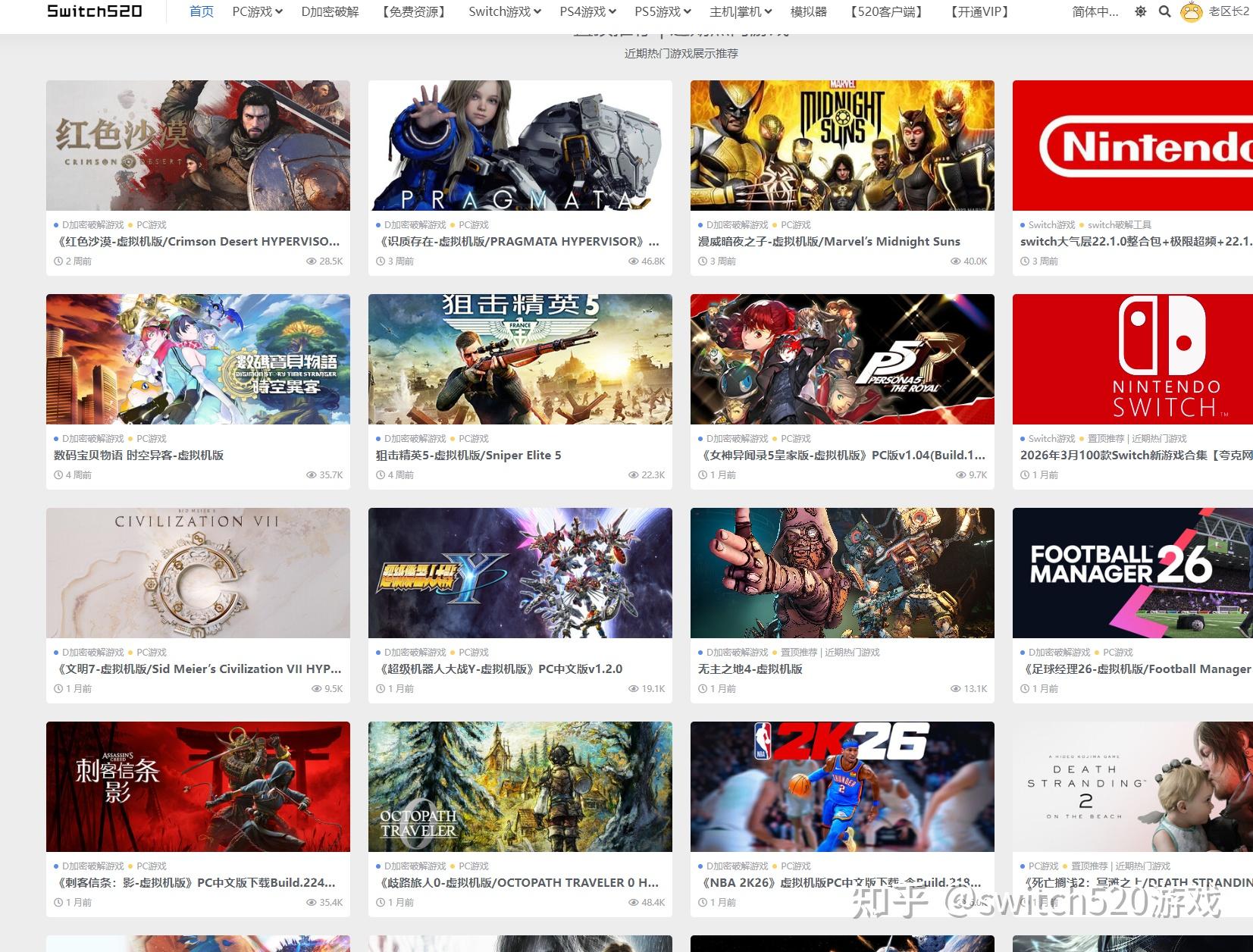Toggle the dark mode sun icon
This screenshot has width=1253, height=952.
coord(1140,11)
